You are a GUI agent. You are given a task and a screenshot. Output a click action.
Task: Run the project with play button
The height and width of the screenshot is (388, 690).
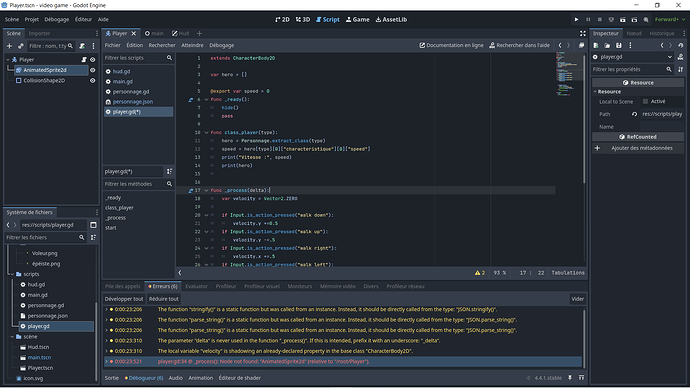(576, 19)
